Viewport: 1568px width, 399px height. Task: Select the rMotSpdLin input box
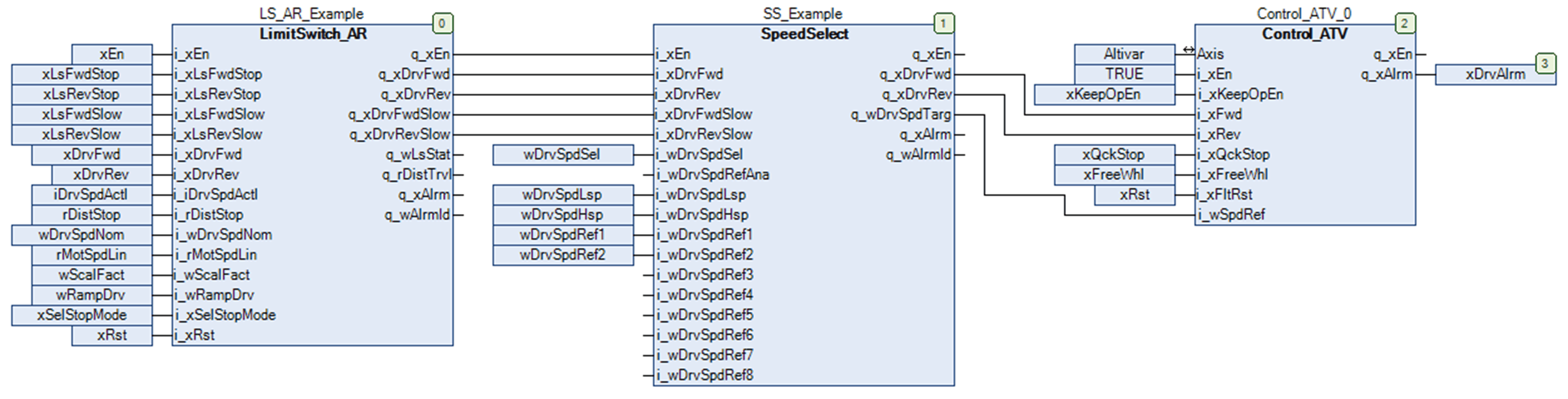[92, 255]
